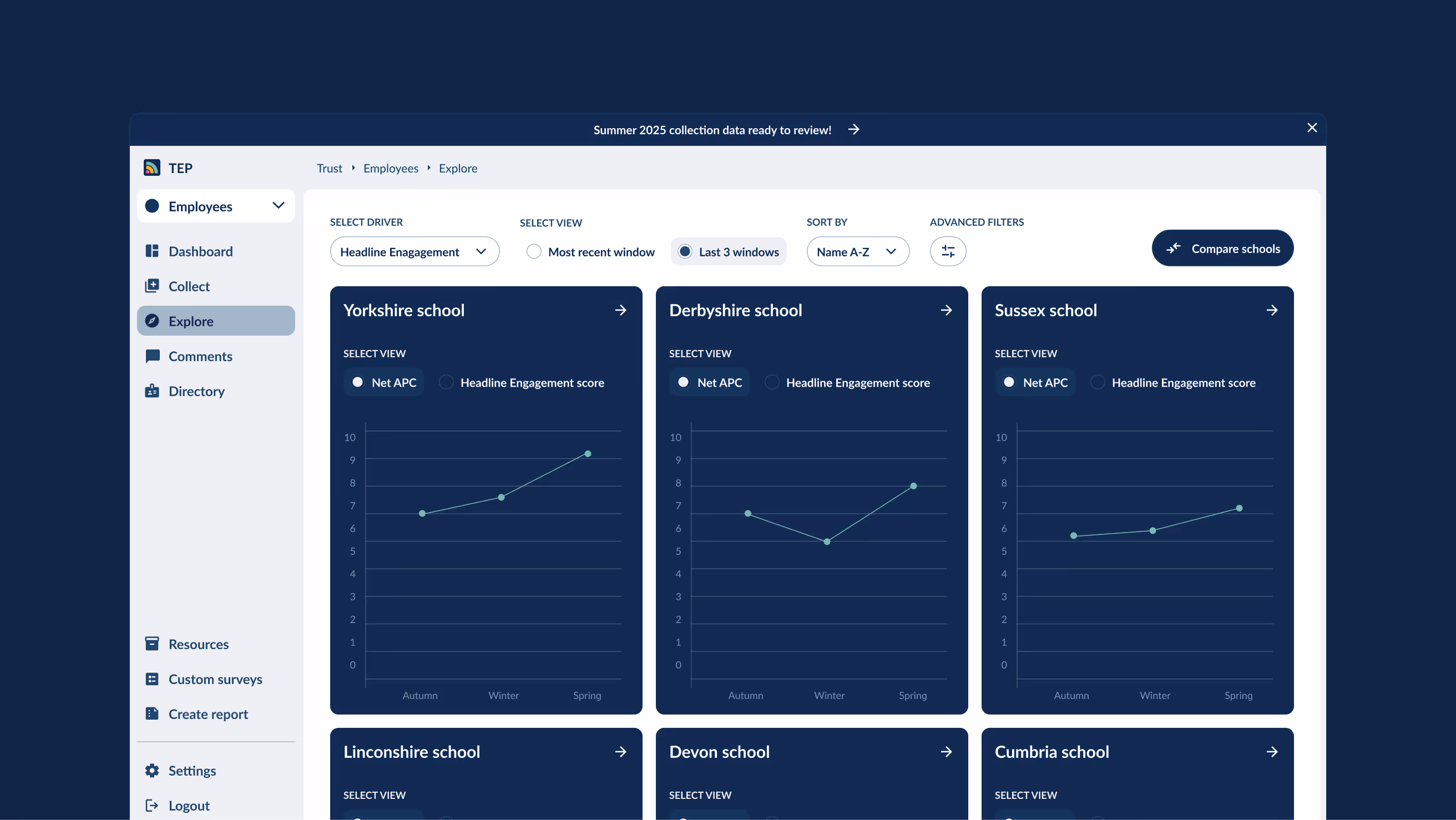This screenshot has width=1456, height=820.
Task: Open Cumbria school details arrow
Action: pyautogui.click(x=1272, y=752)
